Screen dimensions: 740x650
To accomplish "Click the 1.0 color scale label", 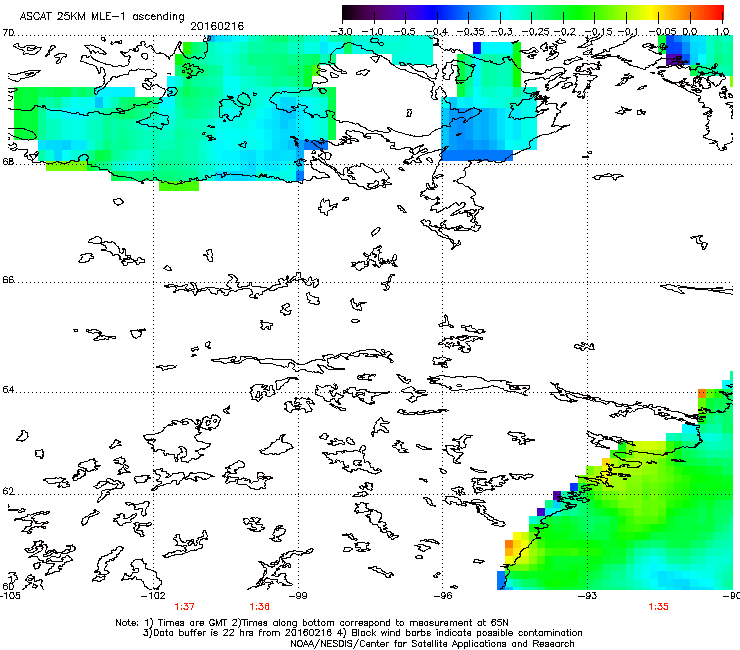I will click(x=722, y=32).
